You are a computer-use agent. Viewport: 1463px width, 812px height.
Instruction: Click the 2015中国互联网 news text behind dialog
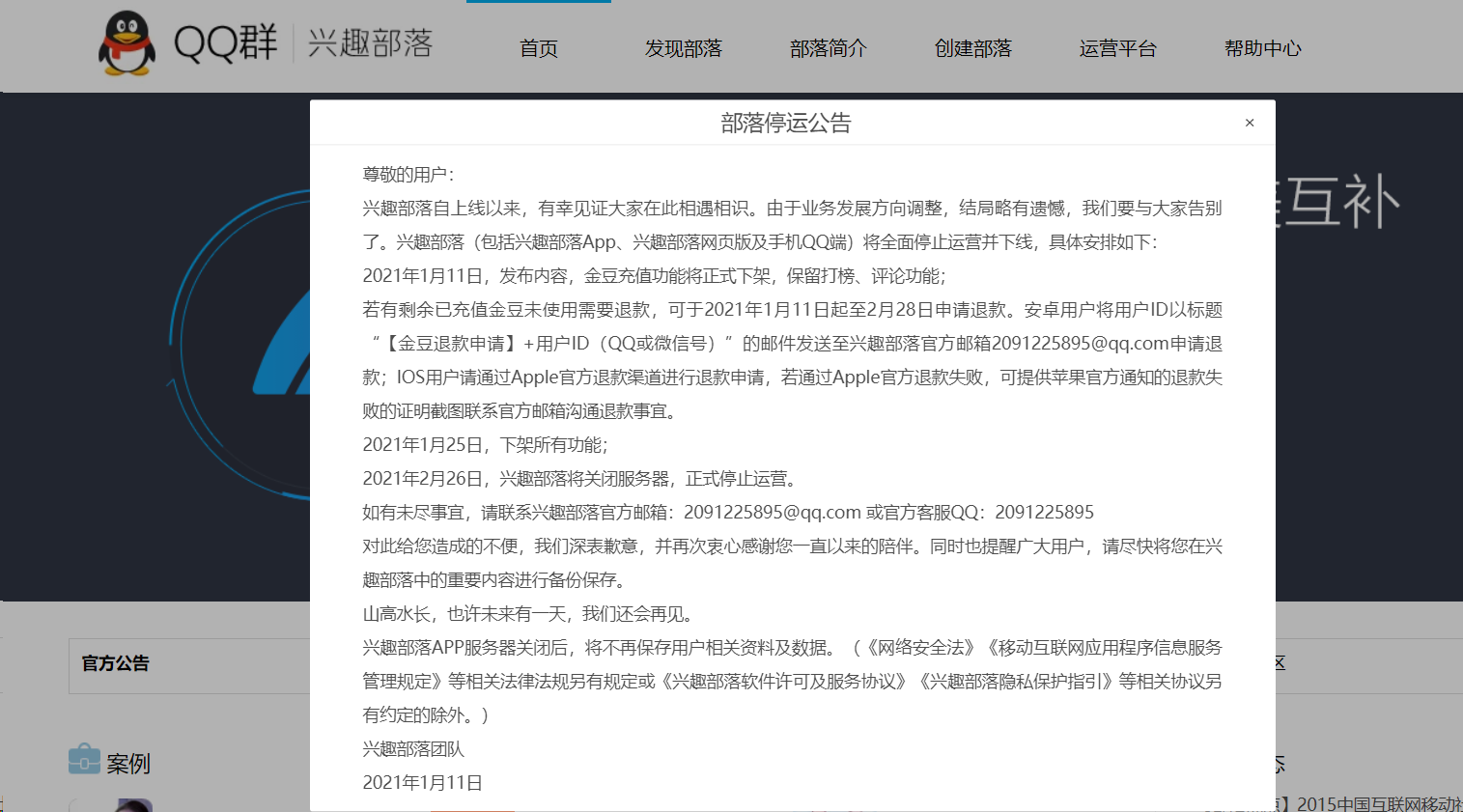pos(1379,803)
